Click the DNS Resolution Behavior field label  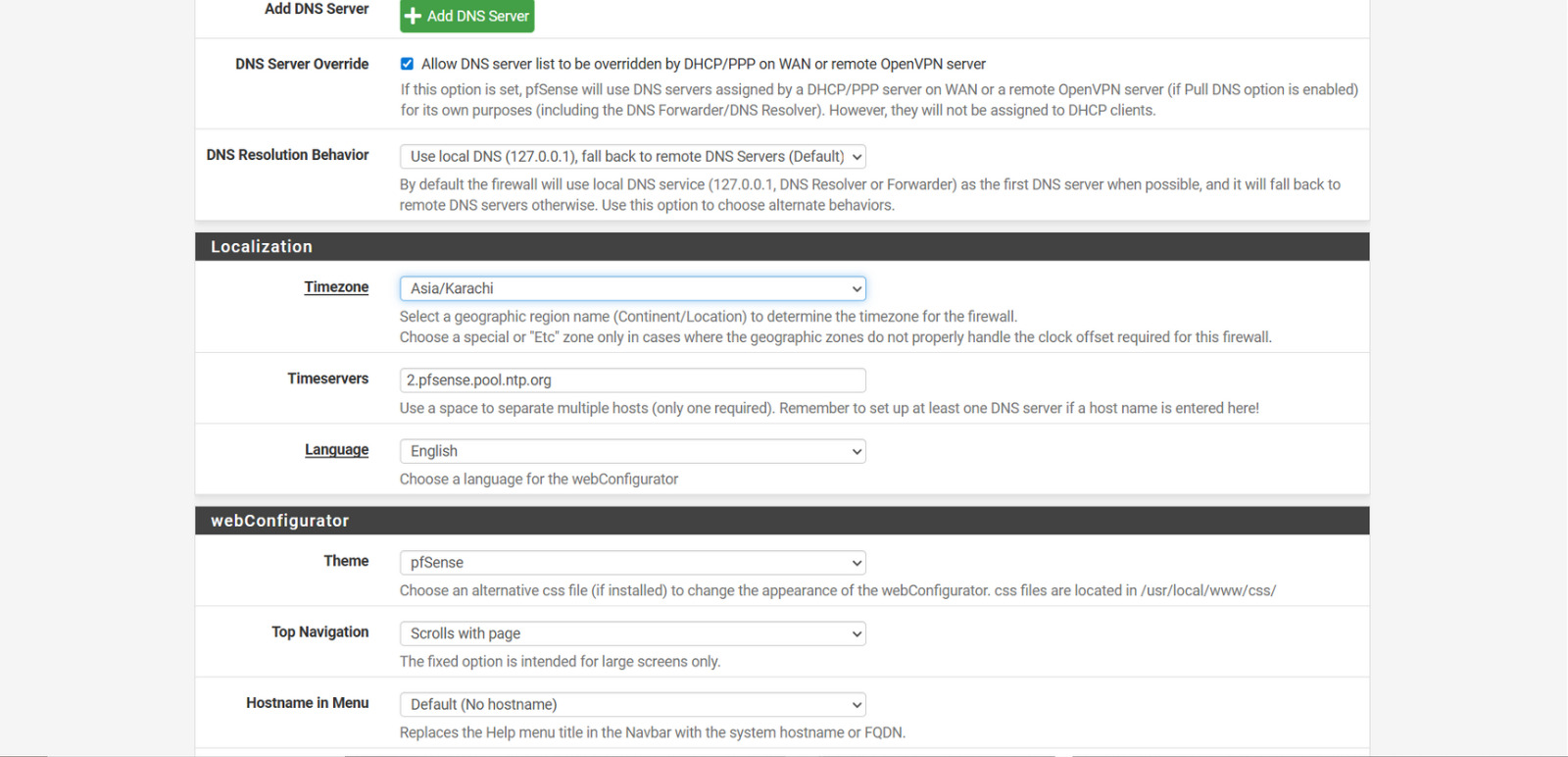287,155
